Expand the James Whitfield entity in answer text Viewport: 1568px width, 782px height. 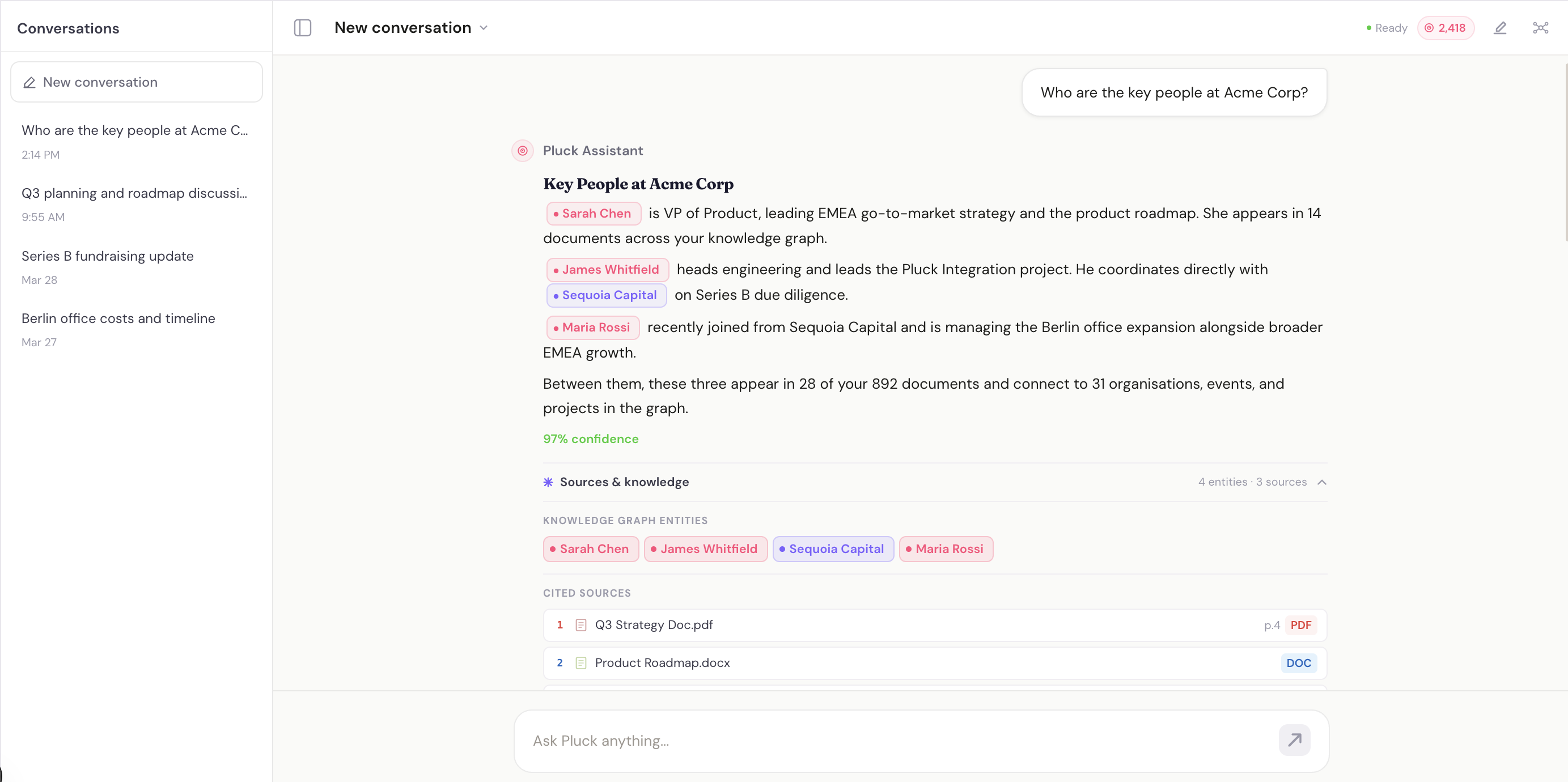tap(607, 269)
